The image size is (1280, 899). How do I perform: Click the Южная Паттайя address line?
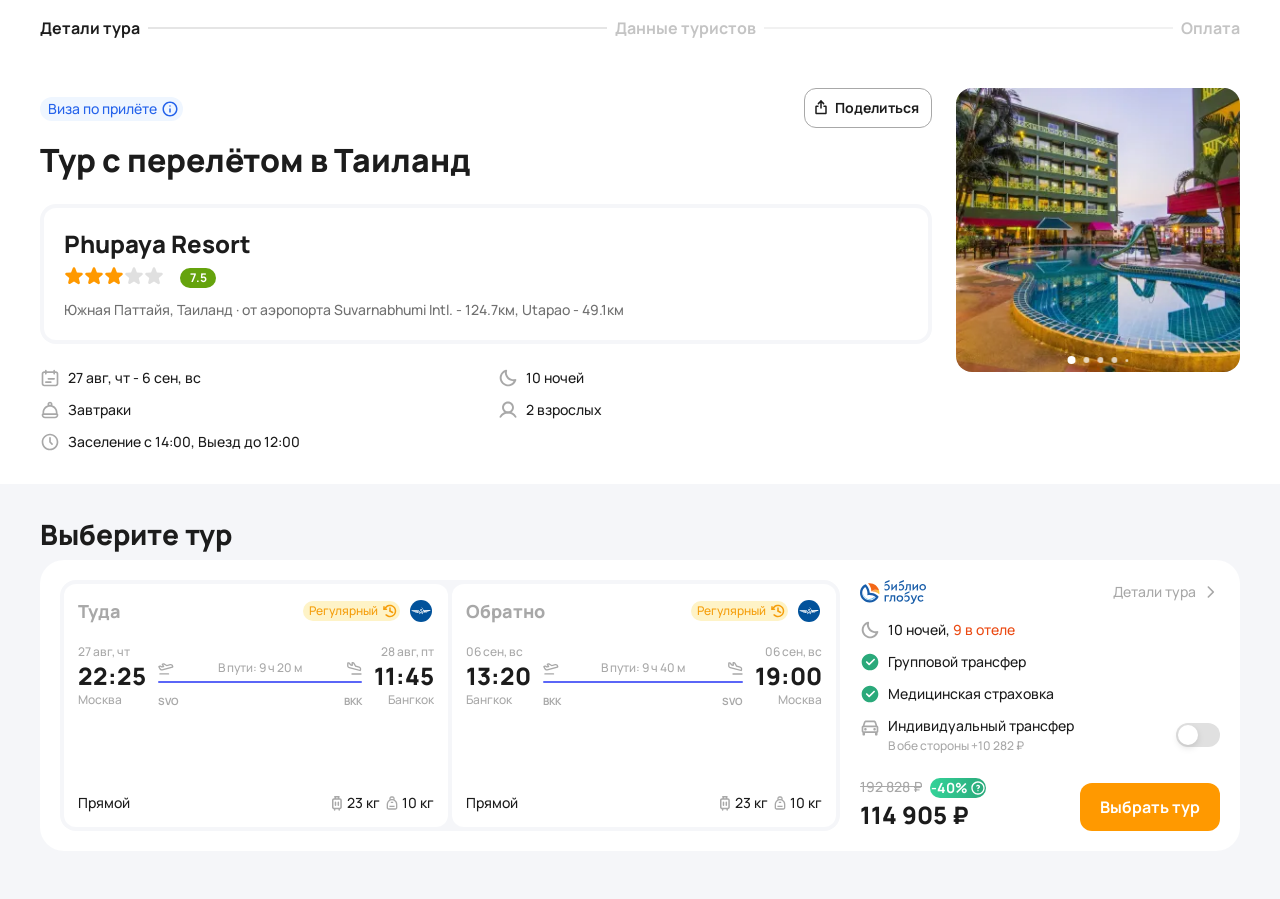[344, 310]
